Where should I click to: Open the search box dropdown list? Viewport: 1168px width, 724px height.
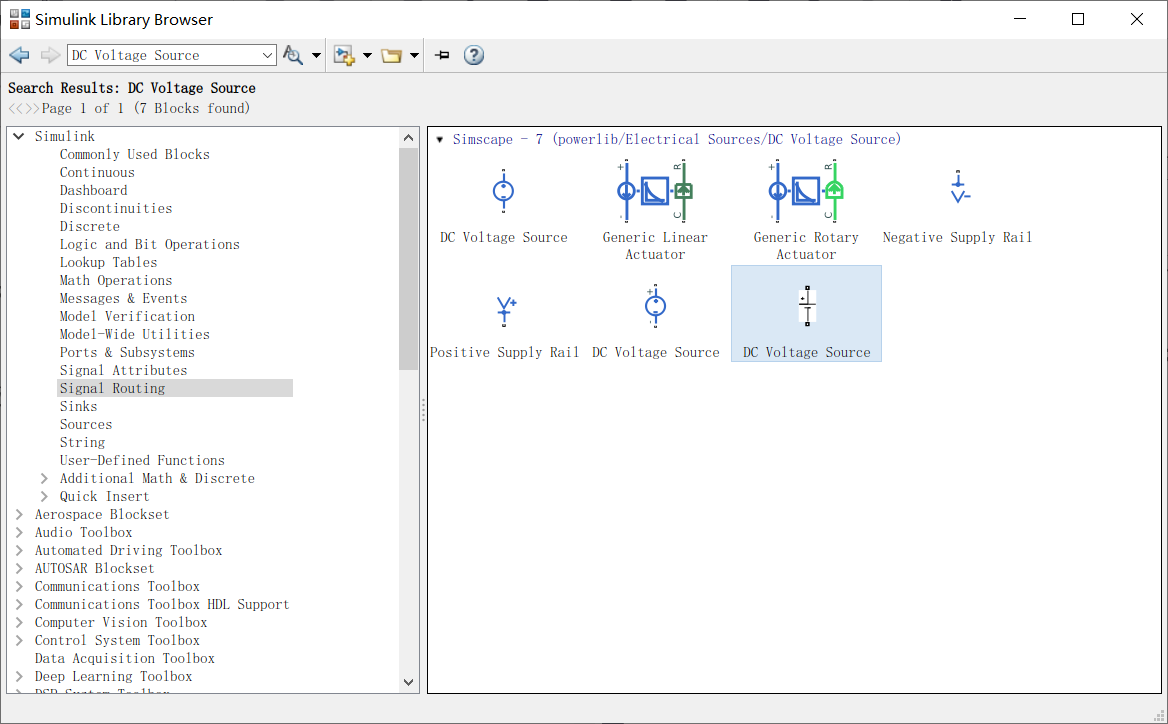[267, 55]
